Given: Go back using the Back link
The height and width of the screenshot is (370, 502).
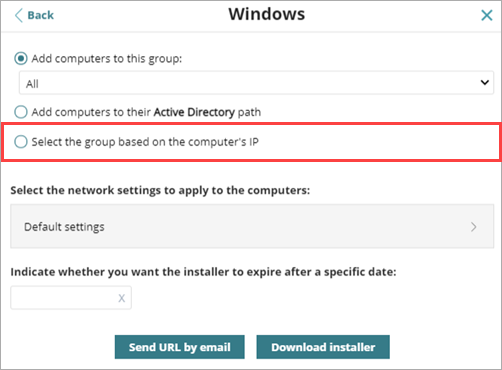Looking at the screenshot, I should (x=34, y=15).
